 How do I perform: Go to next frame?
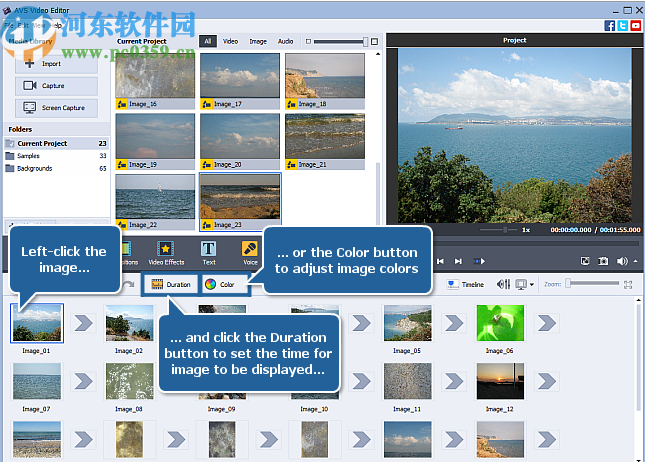[458, 261]
